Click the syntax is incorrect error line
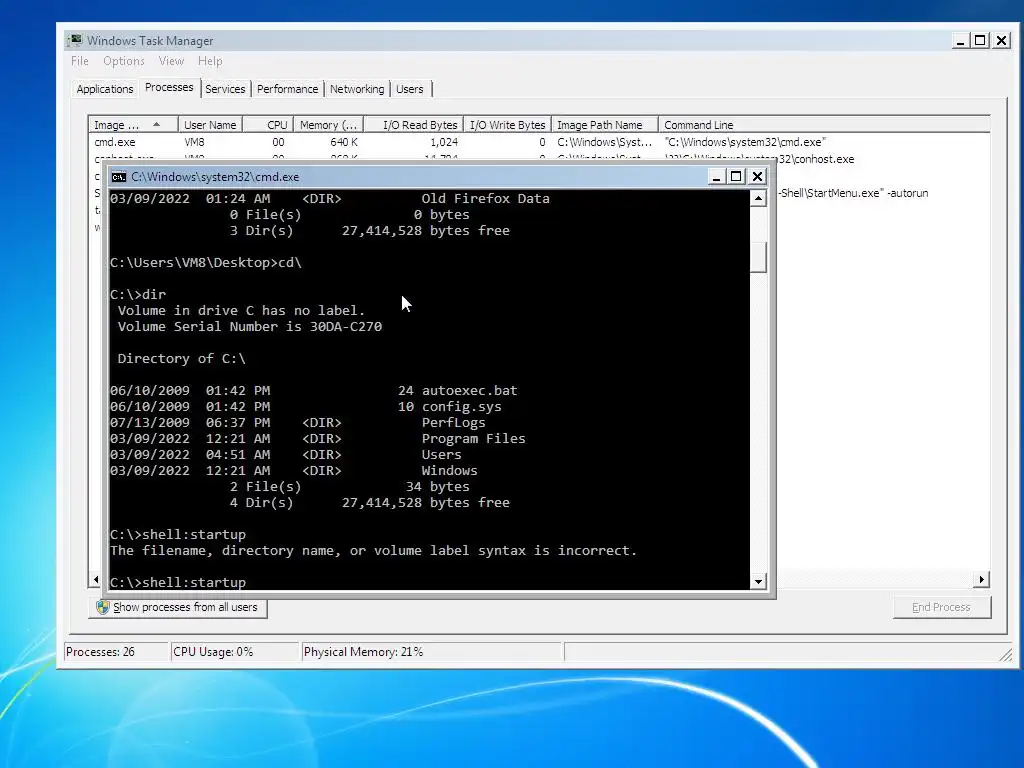Viewport: 1024px width, 768px height. click(374, 551)
